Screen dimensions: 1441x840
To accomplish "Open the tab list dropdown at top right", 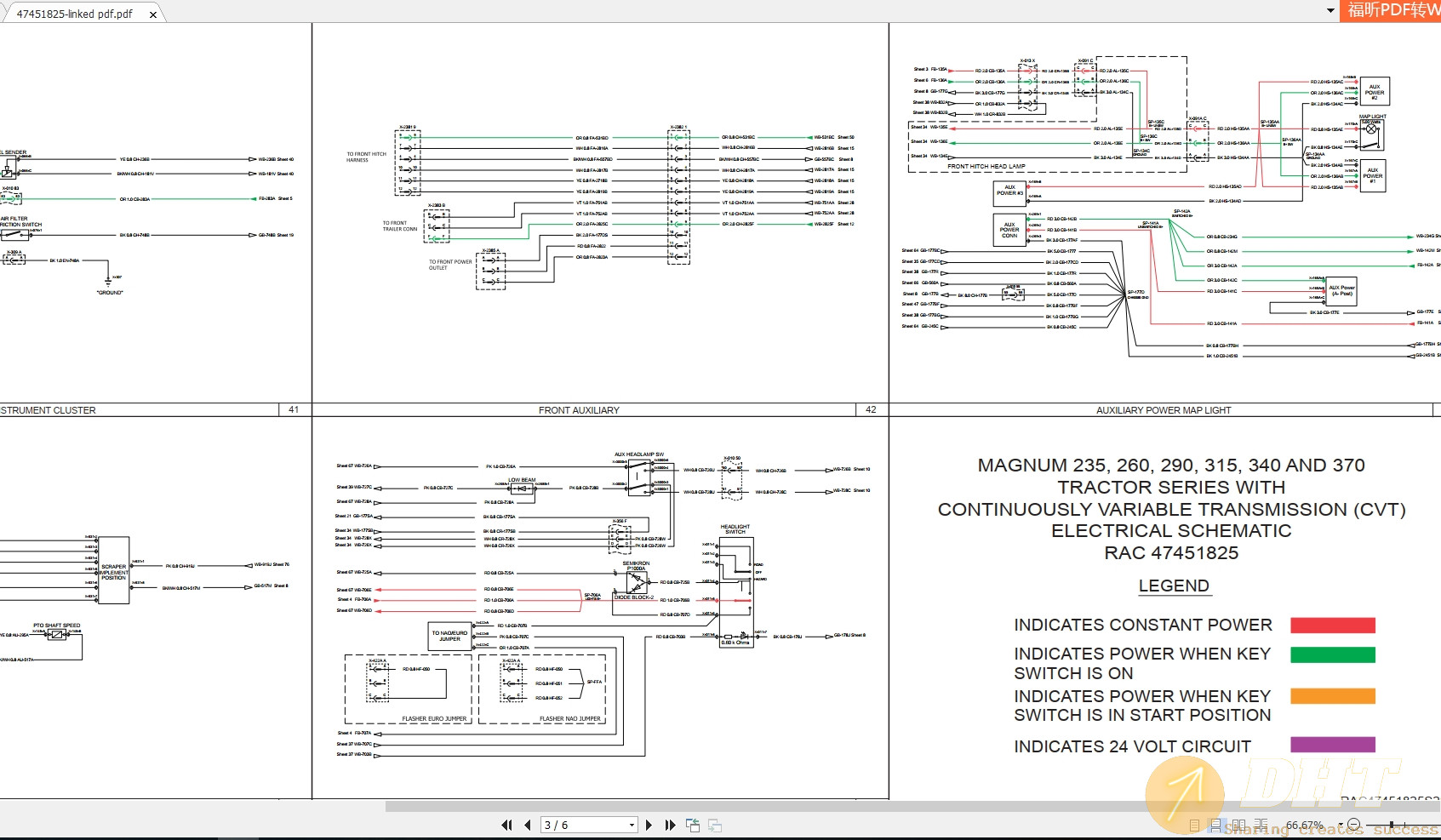I will (1331, 12).
